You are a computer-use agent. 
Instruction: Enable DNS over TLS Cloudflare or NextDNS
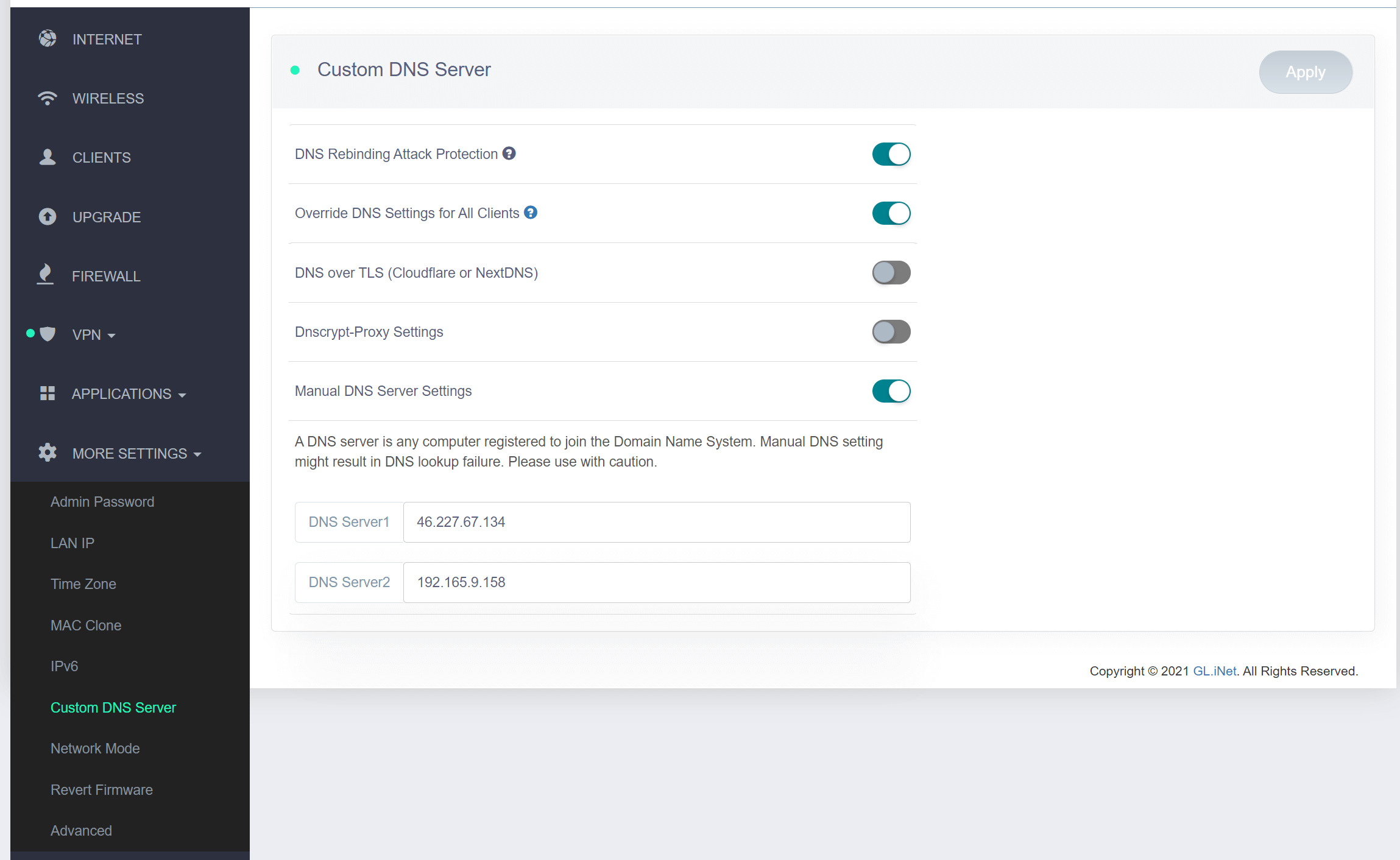[x=890, y=272]
